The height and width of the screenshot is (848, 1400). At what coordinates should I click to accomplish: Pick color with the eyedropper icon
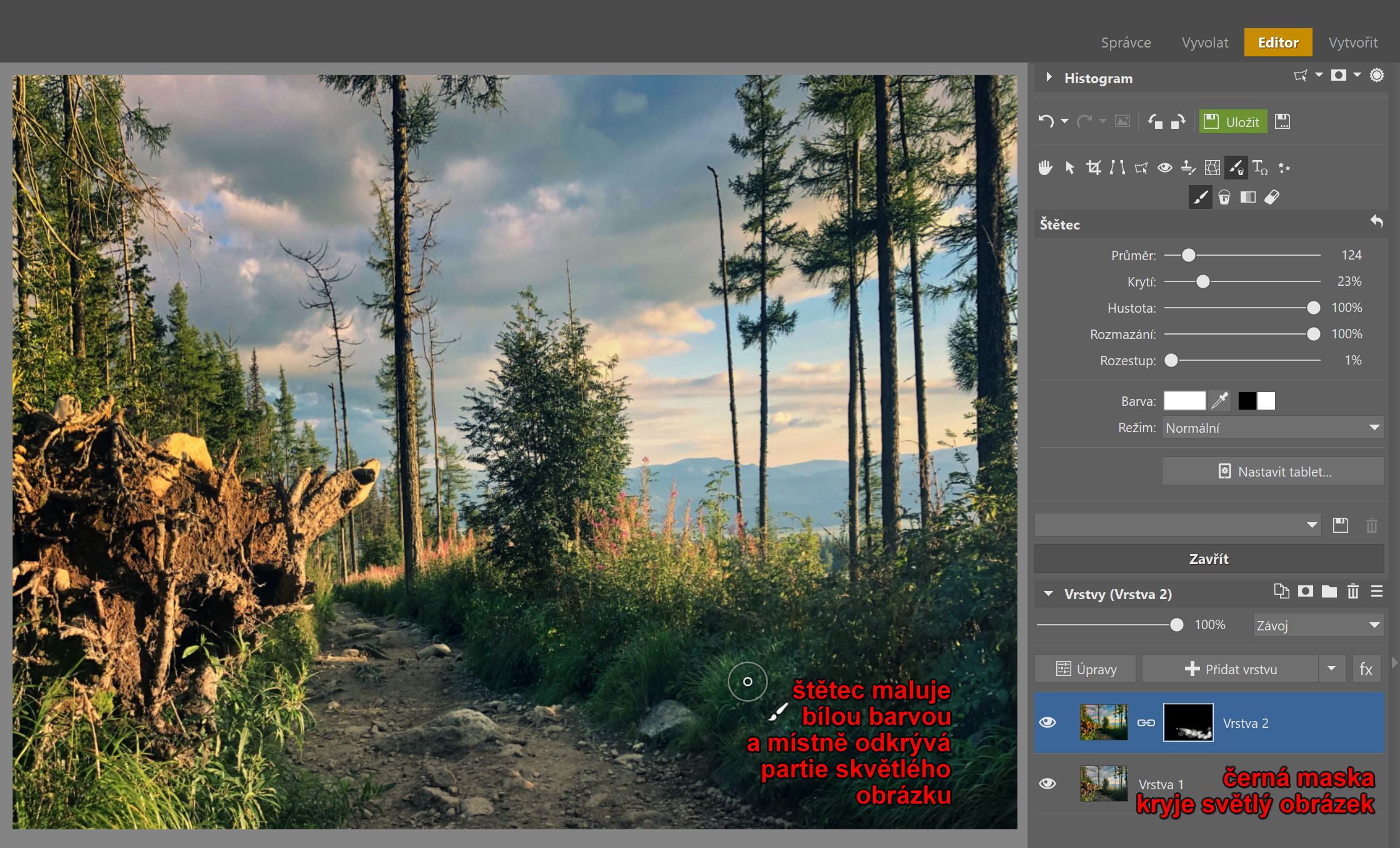1220,401
